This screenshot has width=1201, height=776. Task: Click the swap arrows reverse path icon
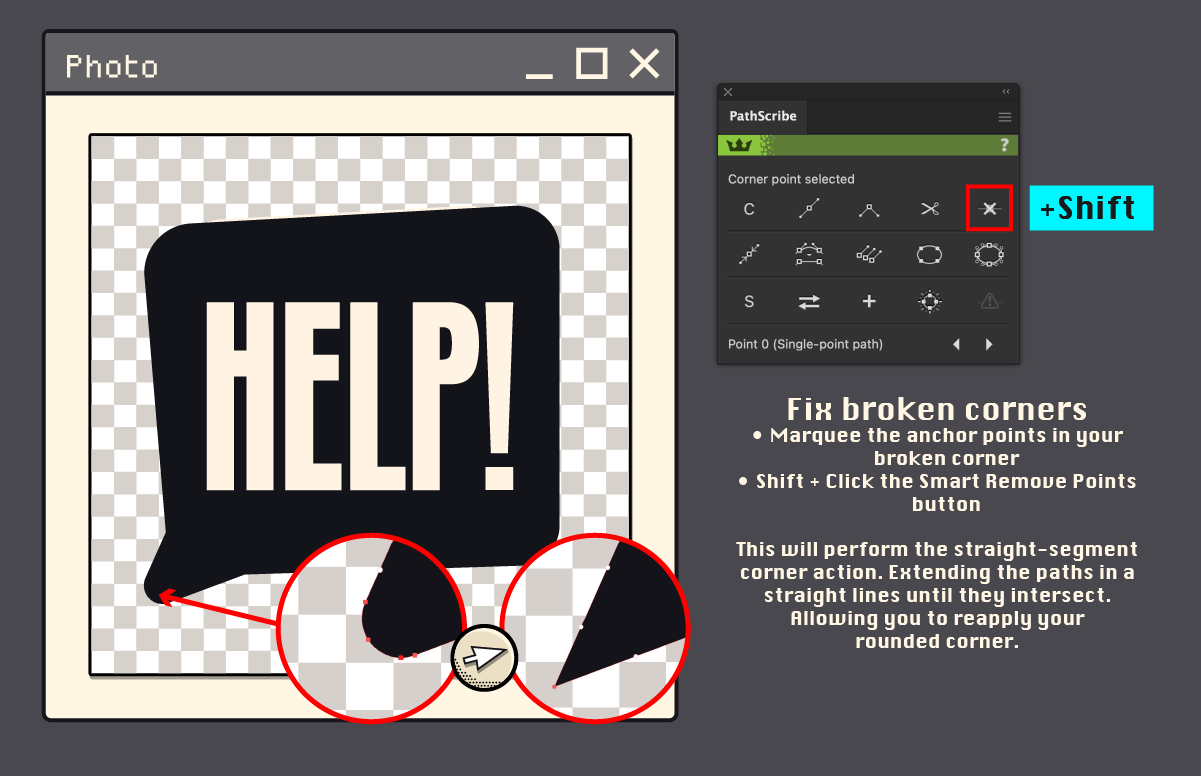tap(810, 301)
